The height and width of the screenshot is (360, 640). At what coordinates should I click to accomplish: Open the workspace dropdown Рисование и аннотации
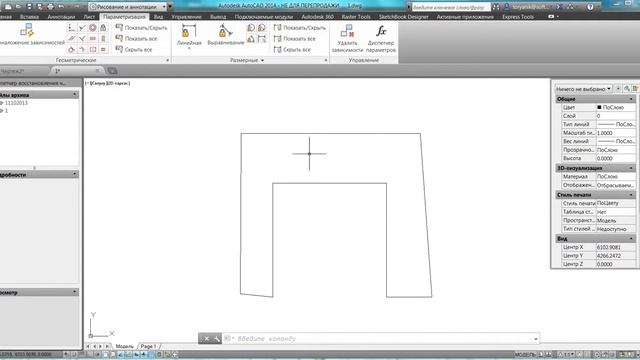128,7
